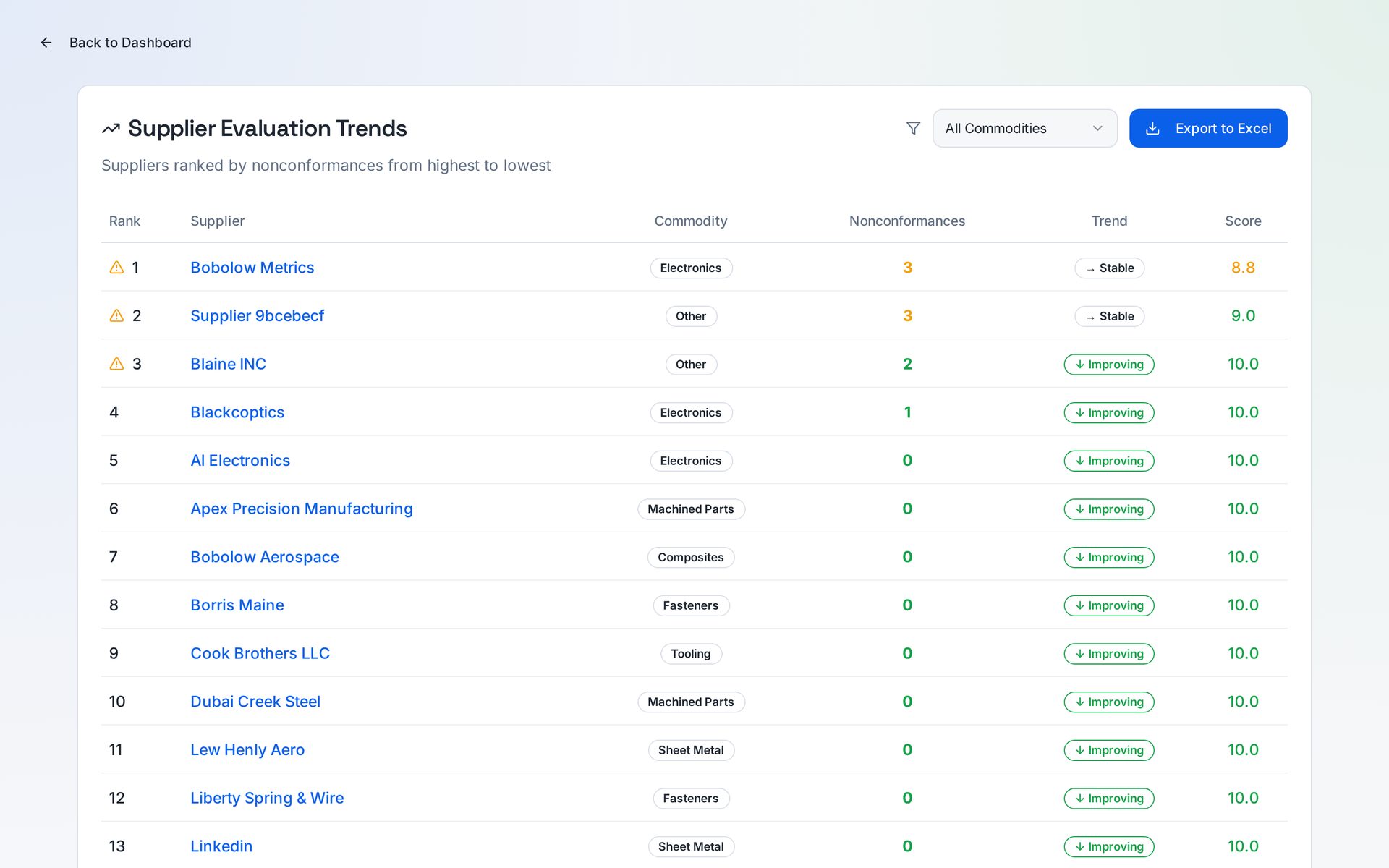Click warning icon for rank 2
Image resolution: width=1389 pixels, height=868 pixels.
(116, 316)
